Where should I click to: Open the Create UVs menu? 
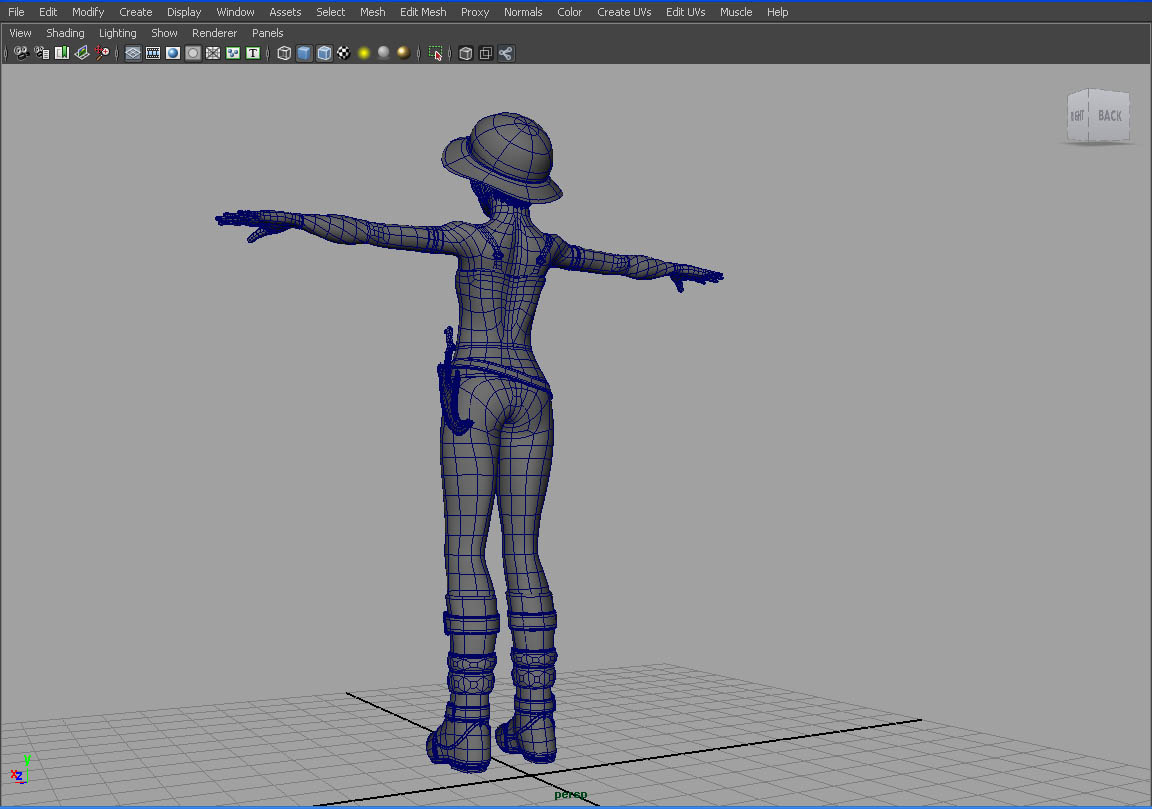tap(624, 12)
